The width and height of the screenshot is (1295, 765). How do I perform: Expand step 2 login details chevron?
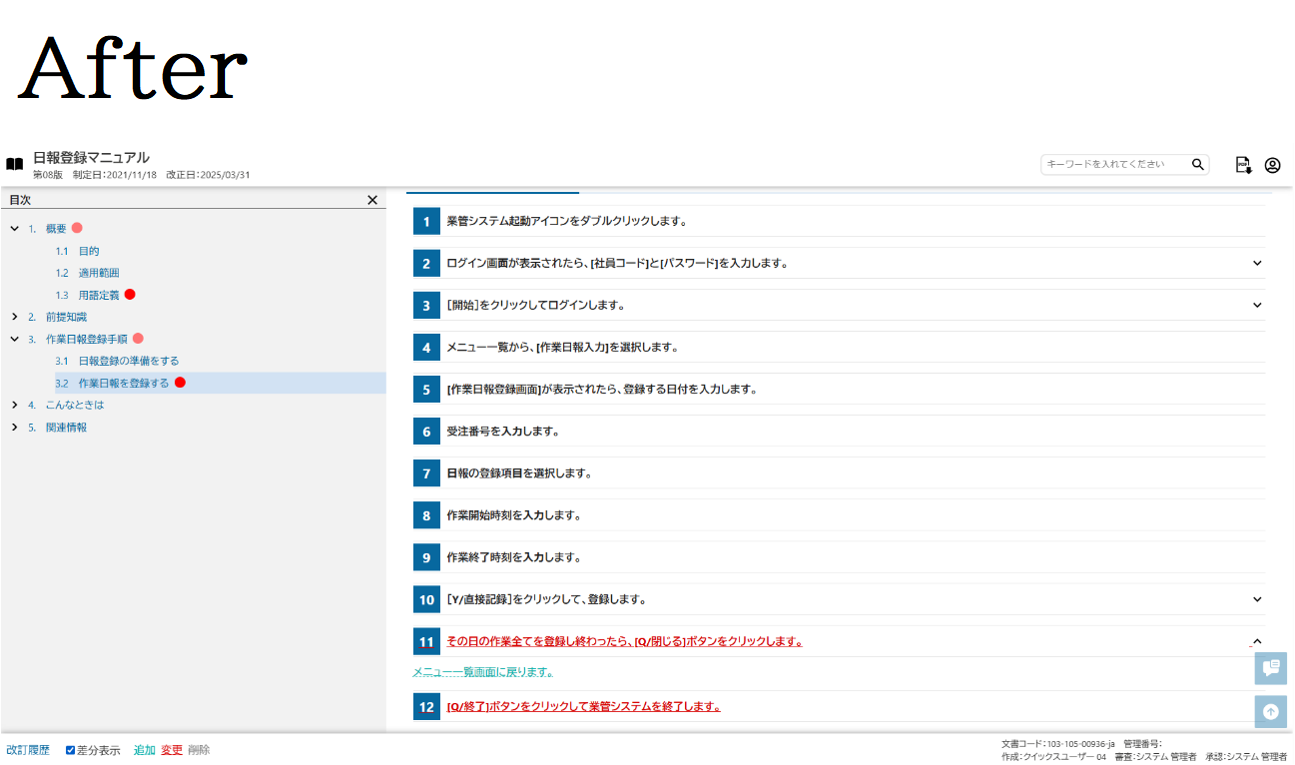[1257, 263]
